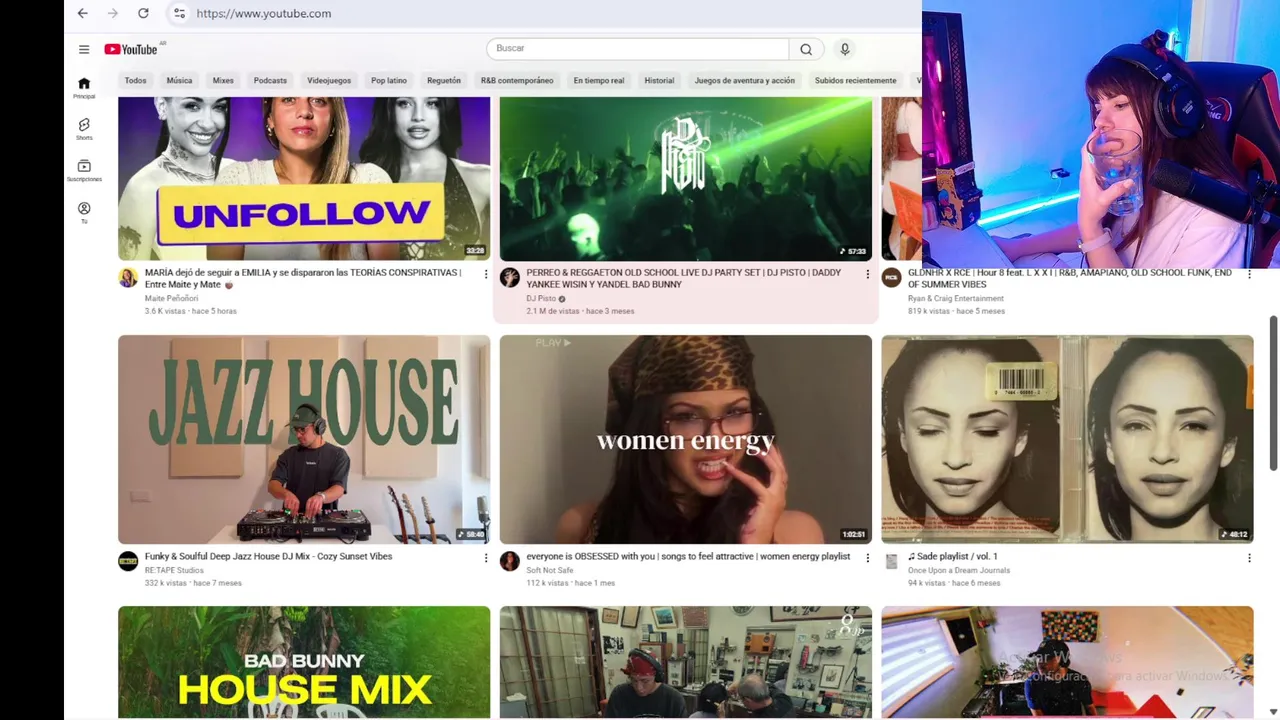Click the Ryan & Craig Entertainment avatar
The image size is (1280, 720).
[x=891, y=278]
